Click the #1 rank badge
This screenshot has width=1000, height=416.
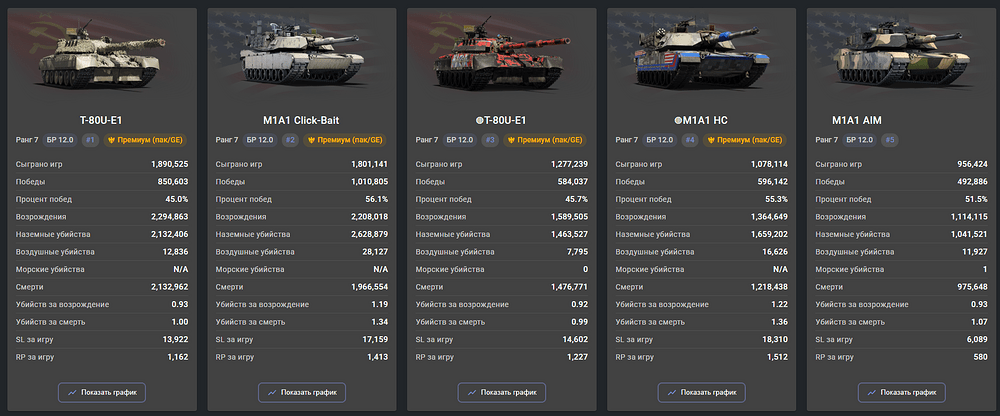point(91,140)
